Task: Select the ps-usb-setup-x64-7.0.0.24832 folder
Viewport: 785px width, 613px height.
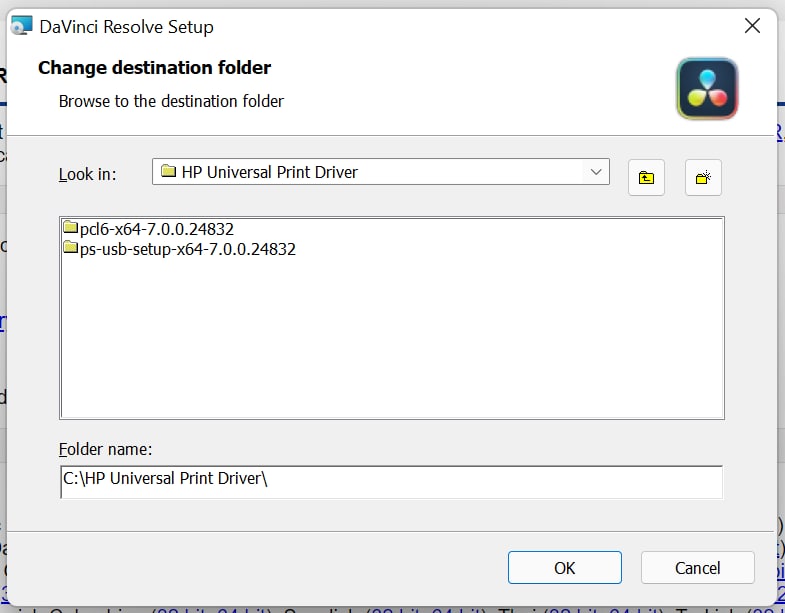Action: (188, 249)
